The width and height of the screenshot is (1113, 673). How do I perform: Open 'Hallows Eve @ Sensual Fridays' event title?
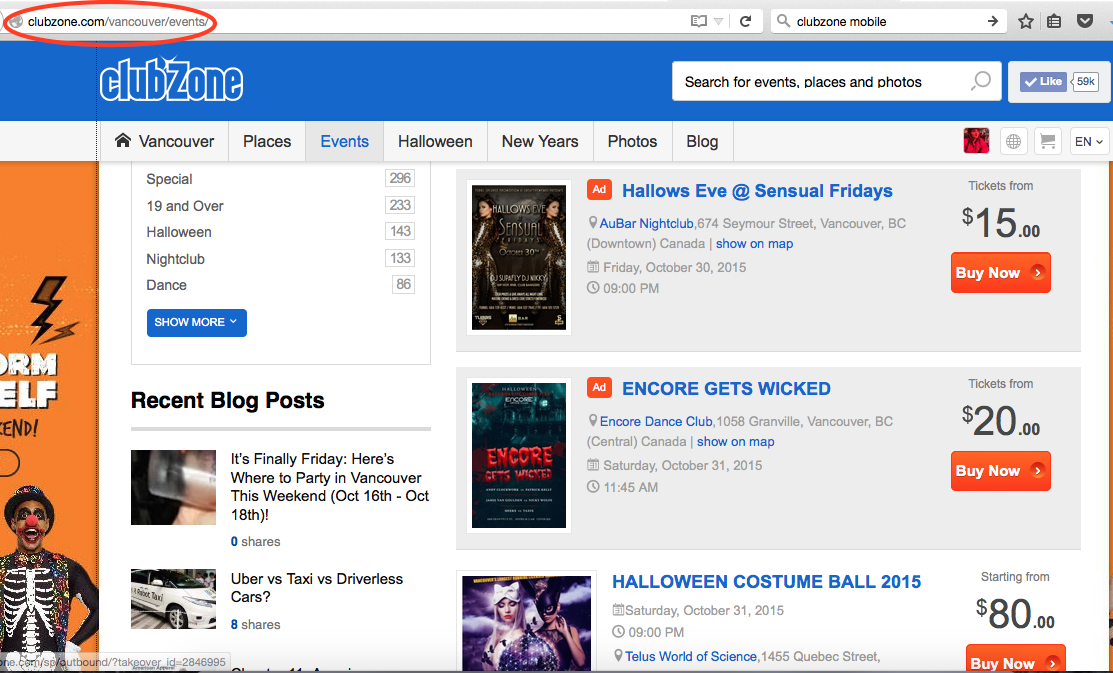[x=757, y=191]
